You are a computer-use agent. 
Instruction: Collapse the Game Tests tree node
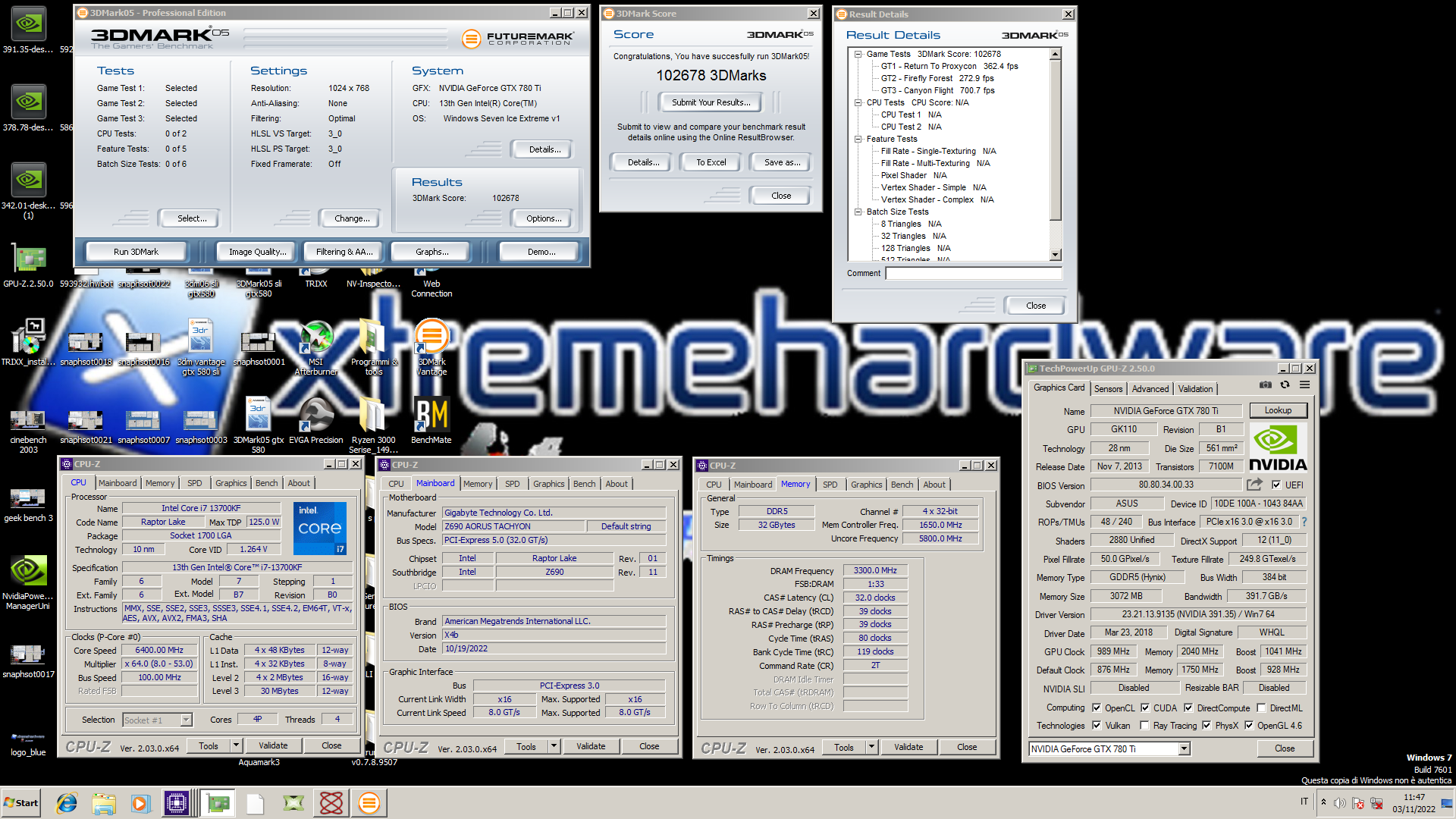(858, 54)
